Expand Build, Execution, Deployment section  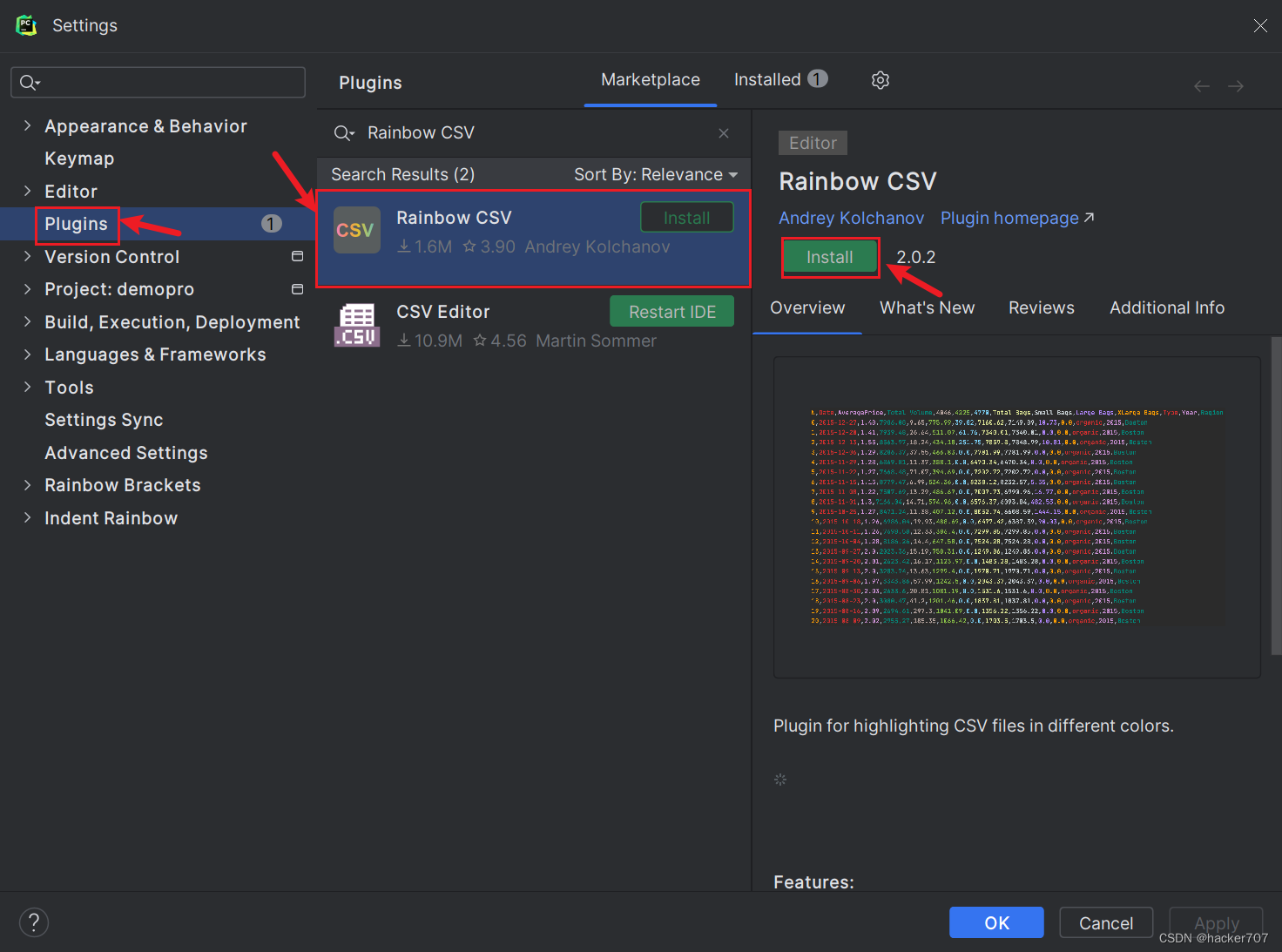27,321
